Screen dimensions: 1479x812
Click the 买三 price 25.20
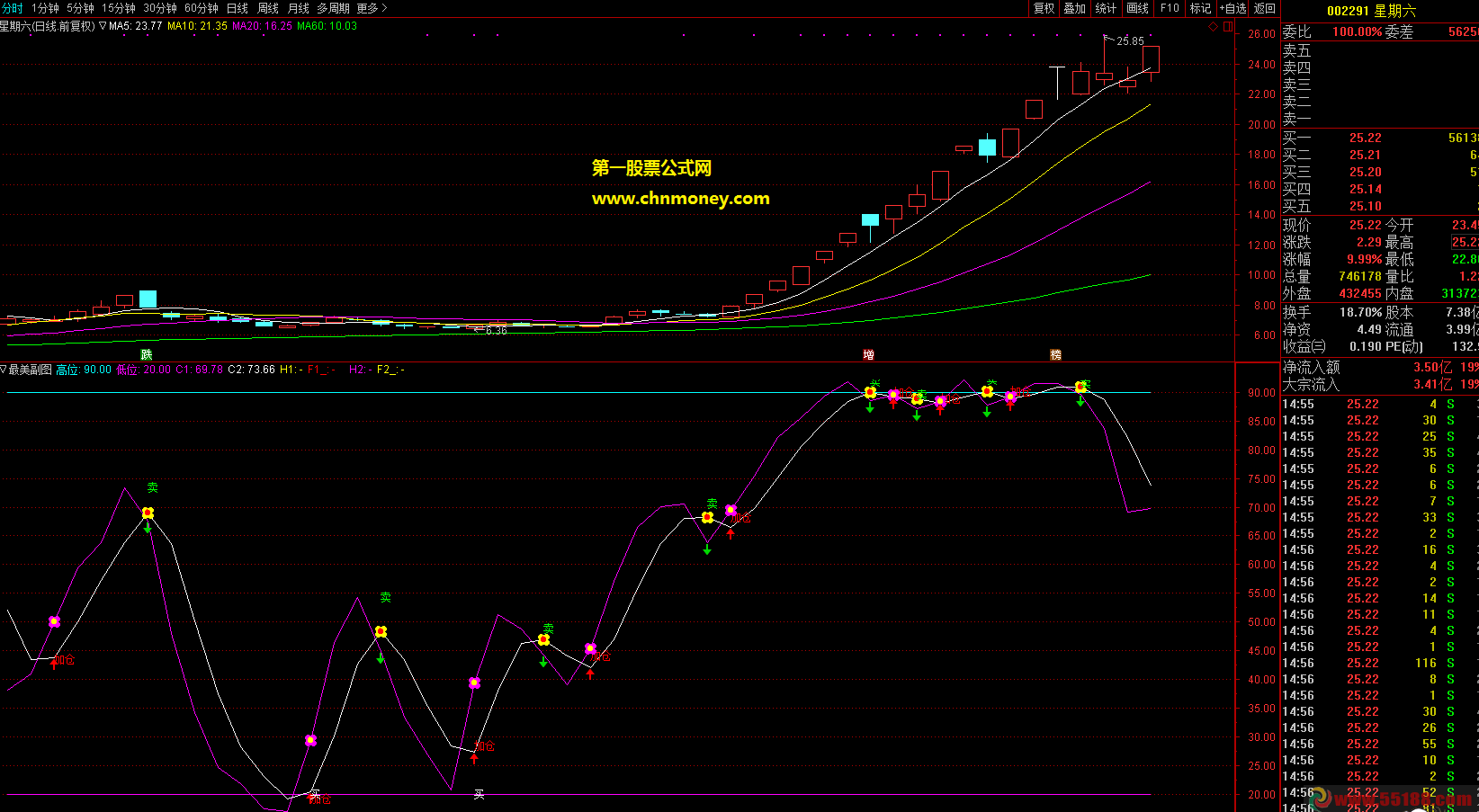pyautogui.click(x=1365, y=172)
